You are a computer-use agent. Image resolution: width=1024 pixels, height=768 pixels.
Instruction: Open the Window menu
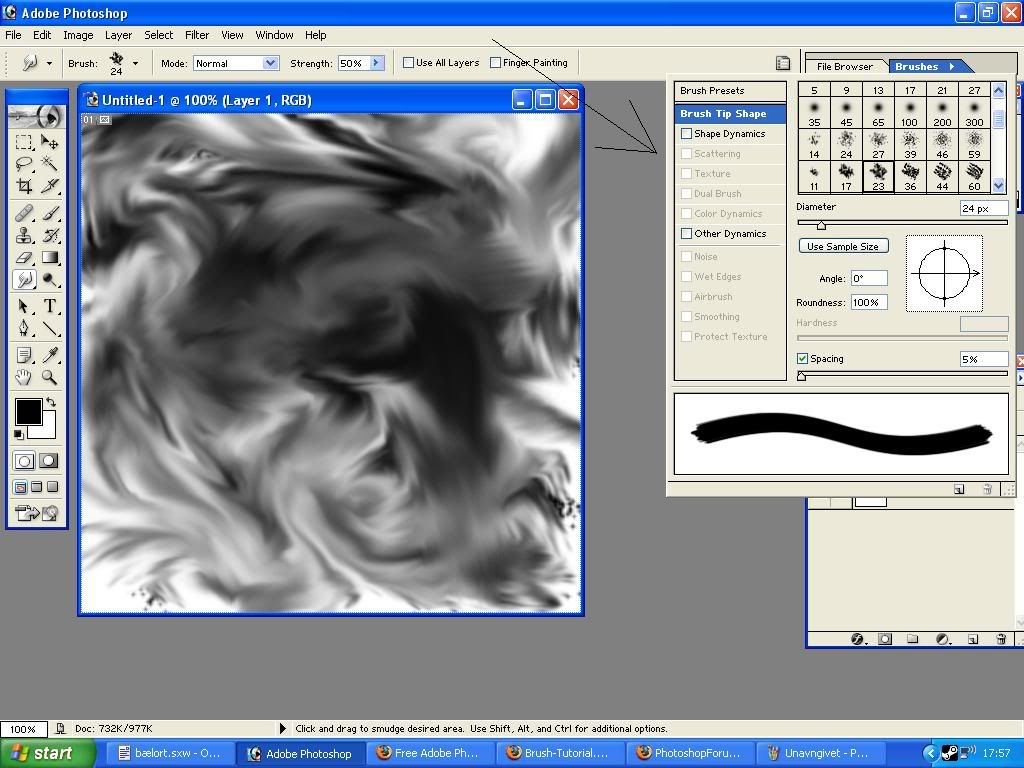(x=274, y=35)
